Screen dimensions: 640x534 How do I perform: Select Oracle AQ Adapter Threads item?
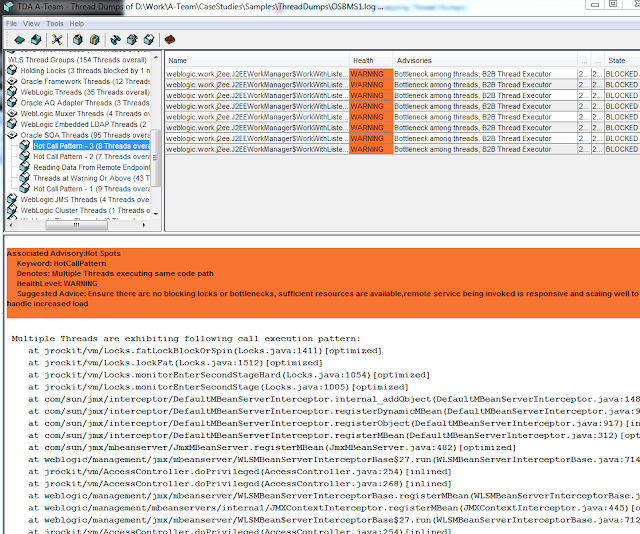[85, 103]
